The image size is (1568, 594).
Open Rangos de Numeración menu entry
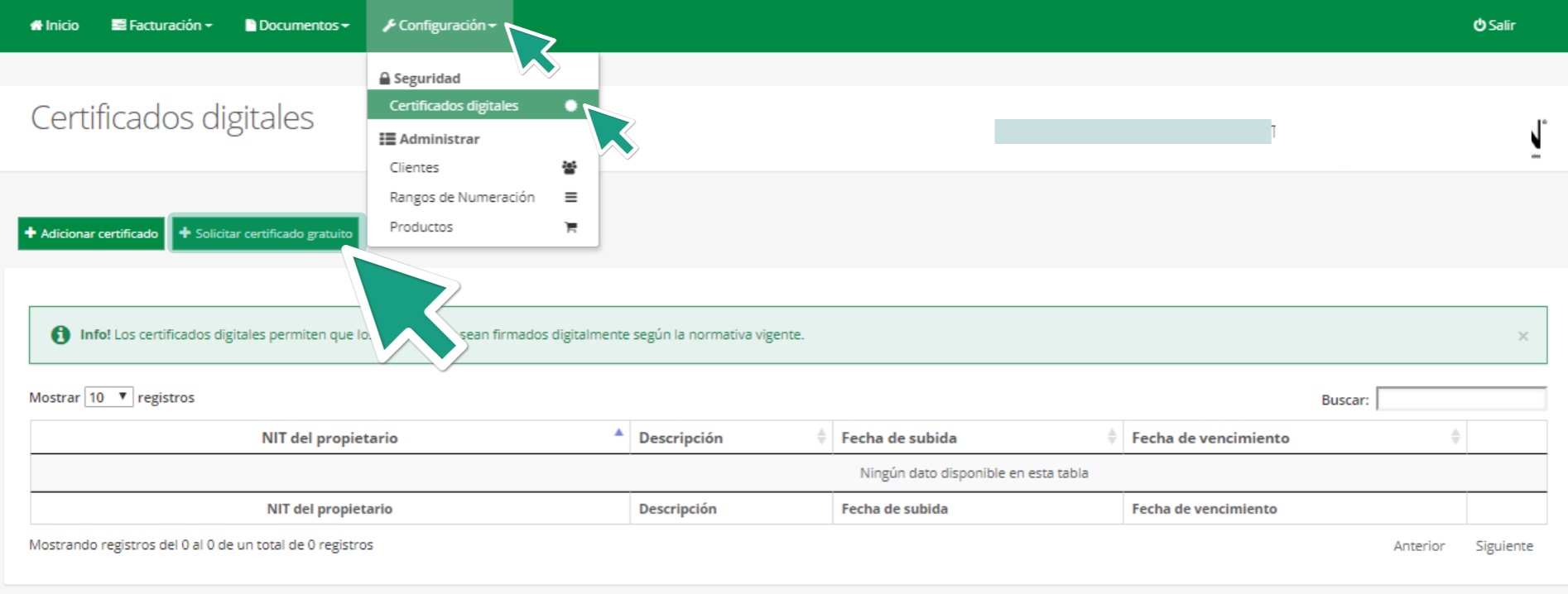483,197
